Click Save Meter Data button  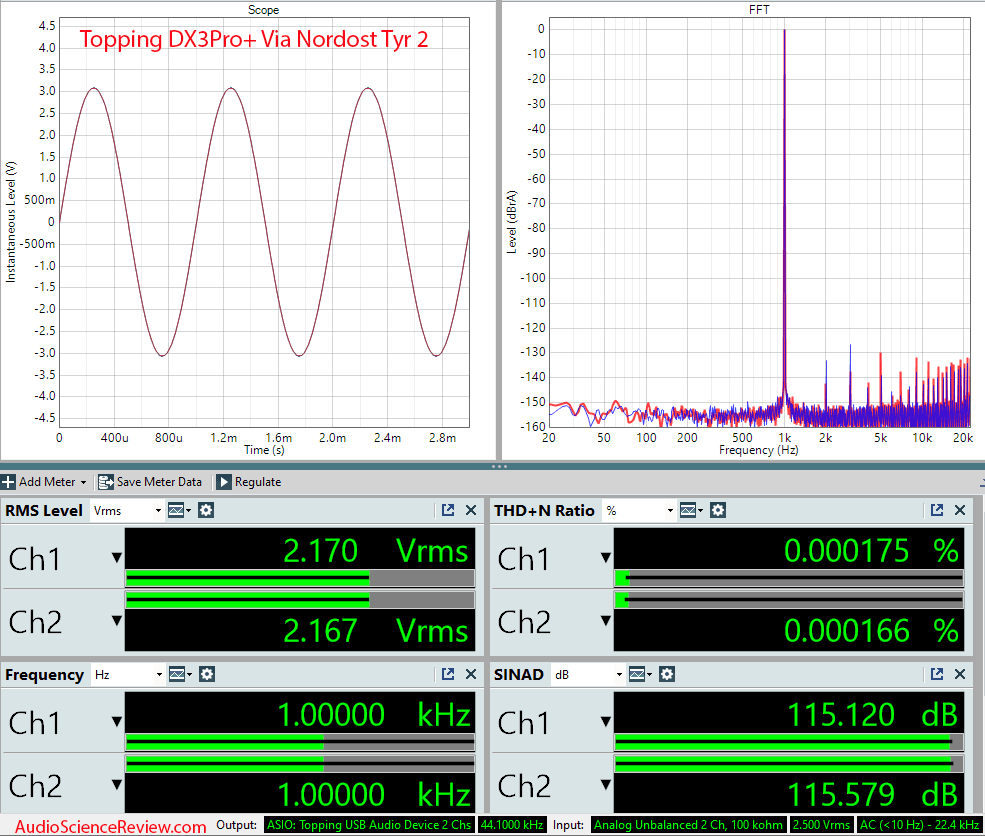pos(150,482)
